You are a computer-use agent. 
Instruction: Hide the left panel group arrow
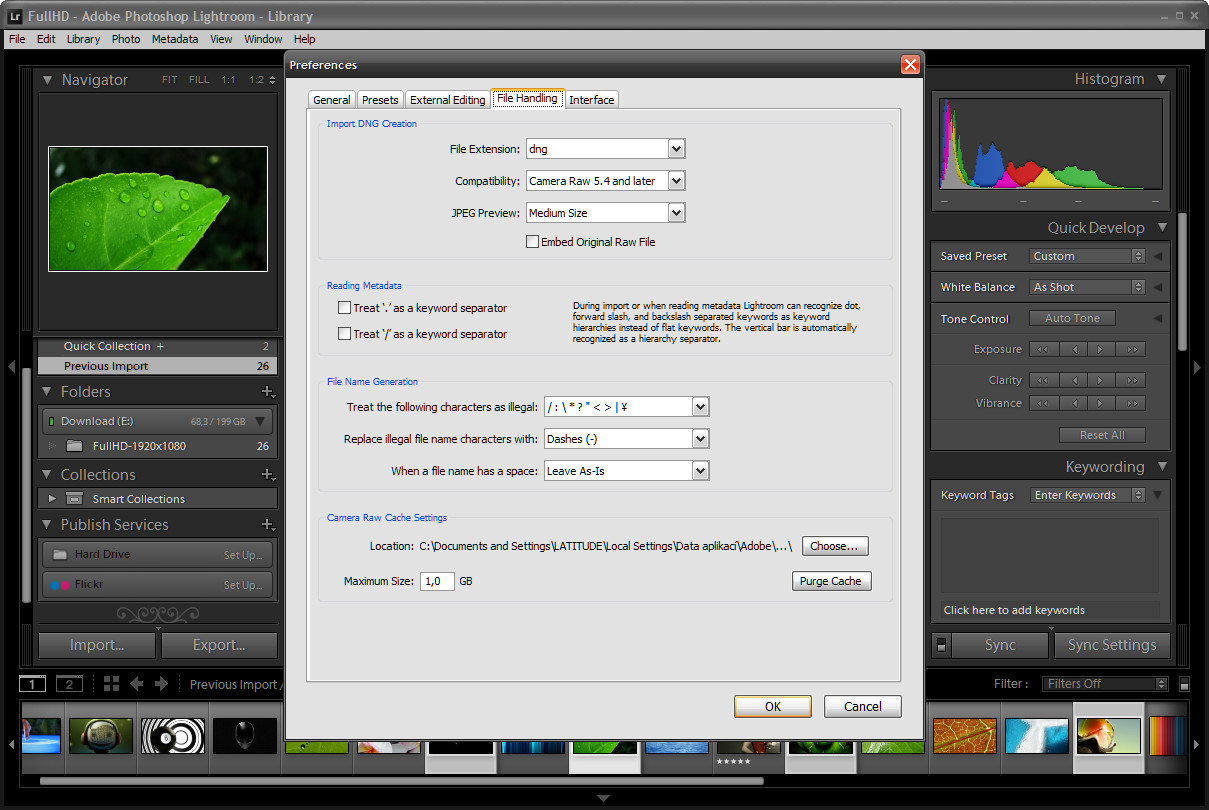[x=10, y=367]
